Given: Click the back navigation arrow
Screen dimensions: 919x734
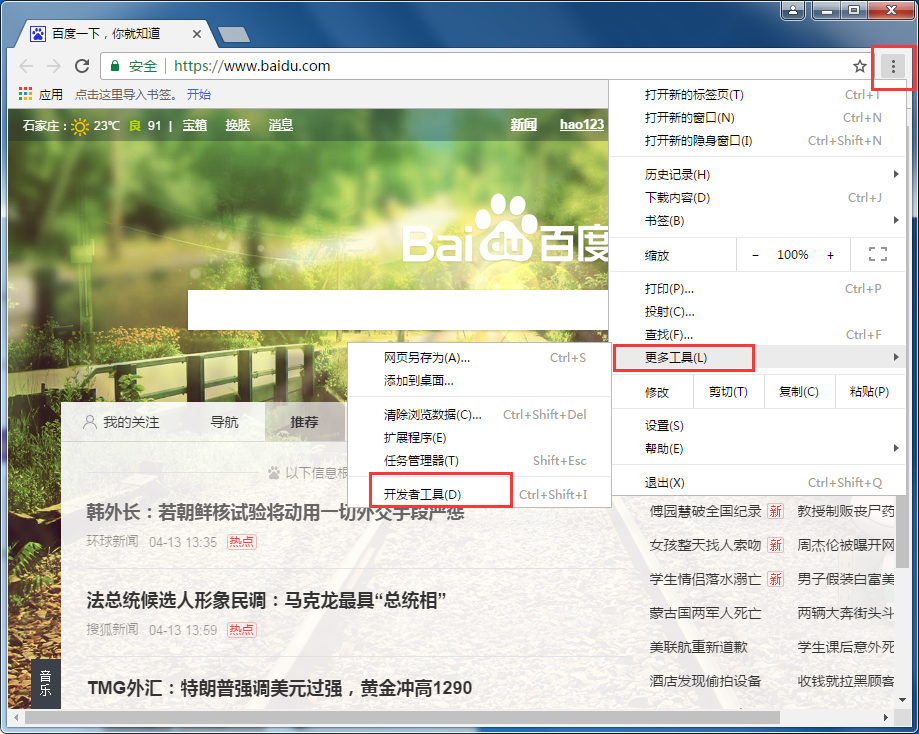Looking at the screenshot, I should [x=26, y=66].
